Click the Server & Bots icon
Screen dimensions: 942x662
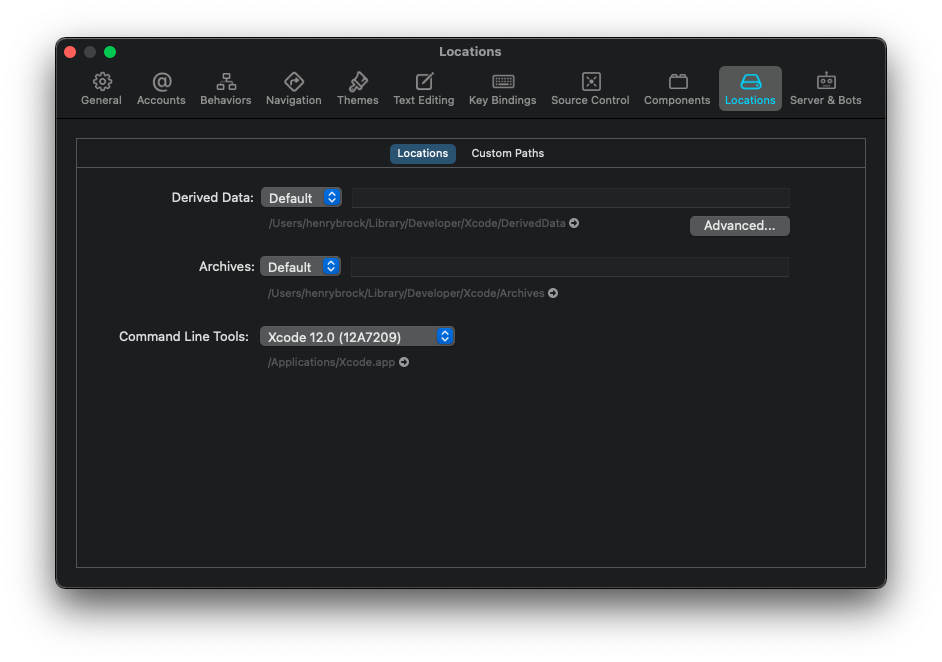coord(825,88)
